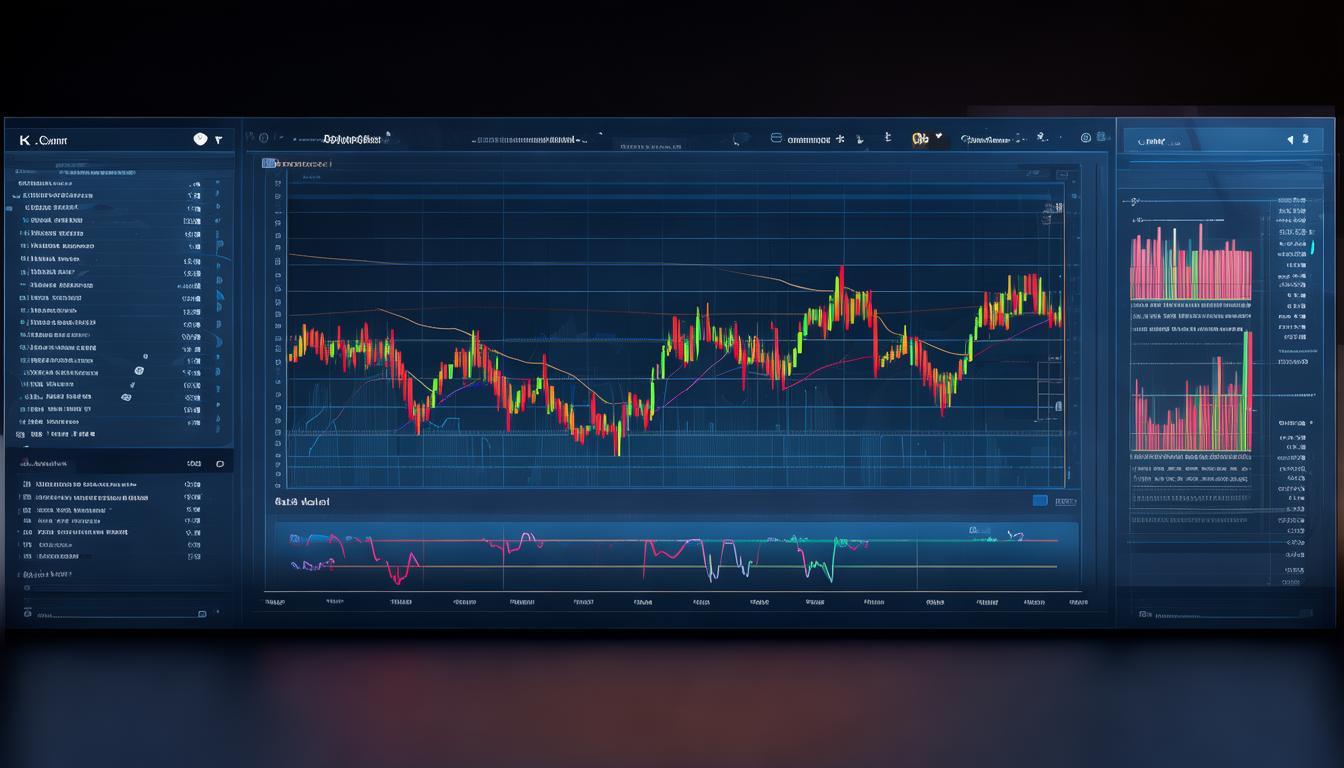Click the upper pink volume histogram in right panel
Screen dimensions: 1344x768
coord(1190,265)
